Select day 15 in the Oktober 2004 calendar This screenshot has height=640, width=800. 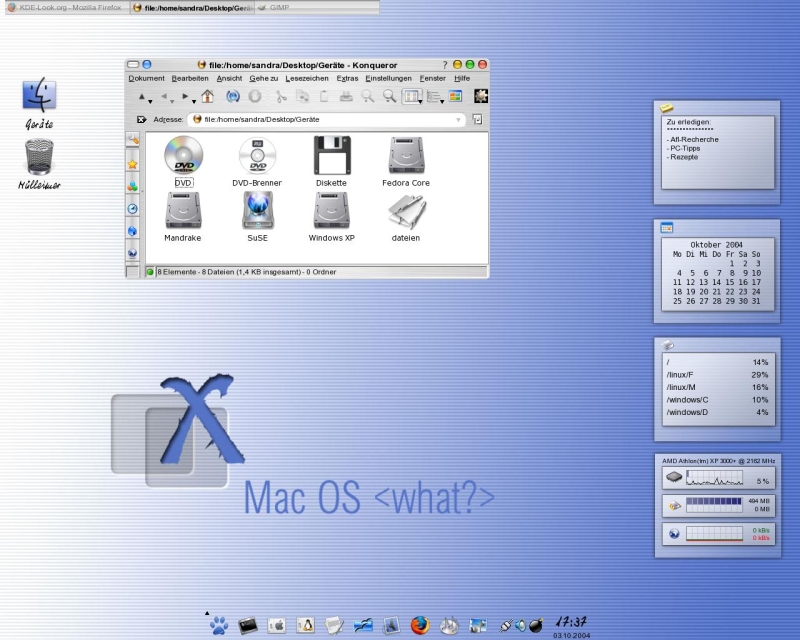(x=730, y=282)
